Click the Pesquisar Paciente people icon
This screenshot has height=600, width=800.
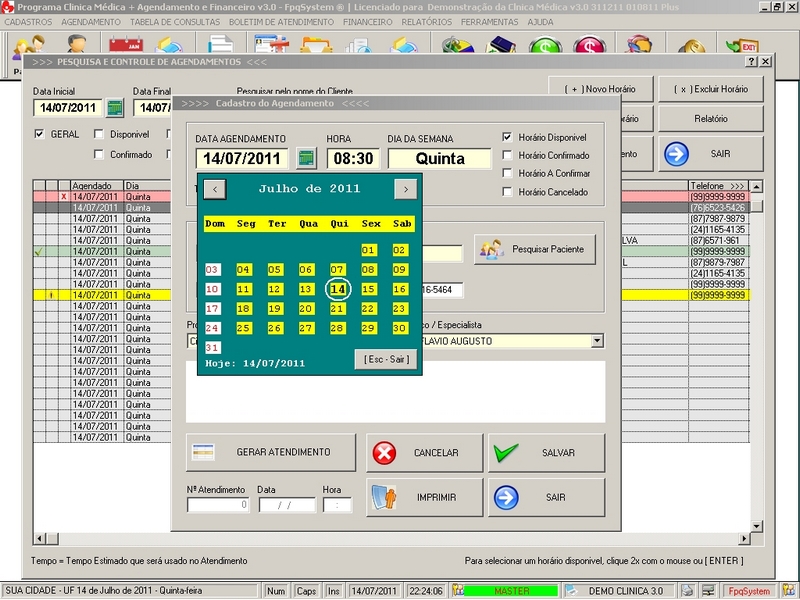click(490, 249)
